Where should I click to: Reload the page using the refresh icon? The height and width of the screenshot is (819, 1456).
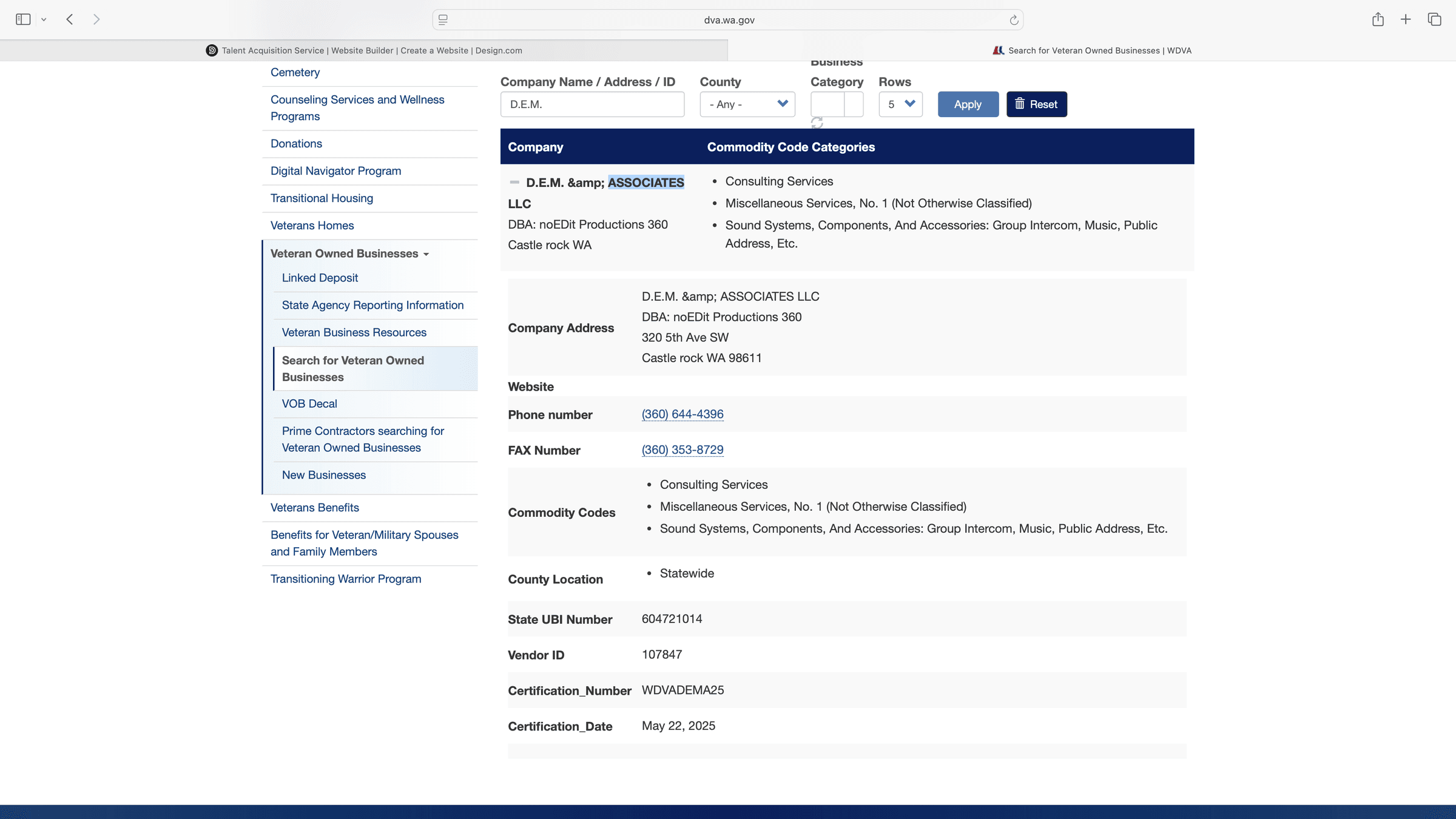coord(1014,20)
